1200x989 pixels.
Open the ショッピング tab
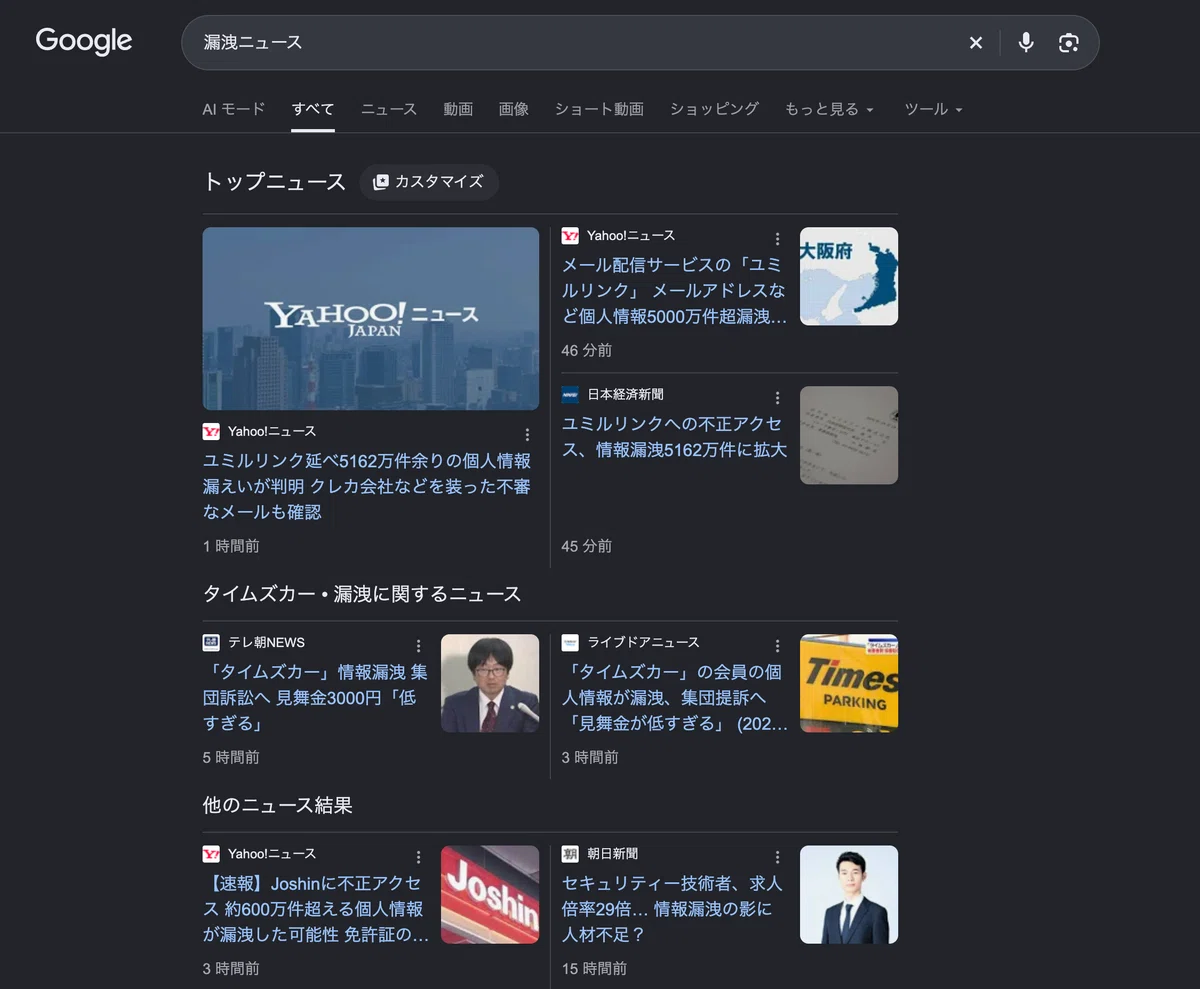[714, 109]
